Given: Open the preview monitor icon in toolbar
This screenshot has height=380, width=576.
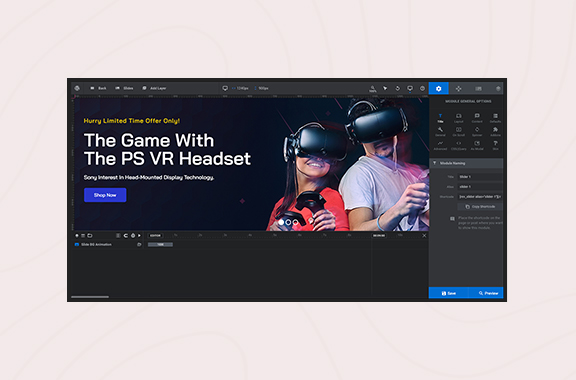Looking at the screenshot, I should (x=410, y=88).
